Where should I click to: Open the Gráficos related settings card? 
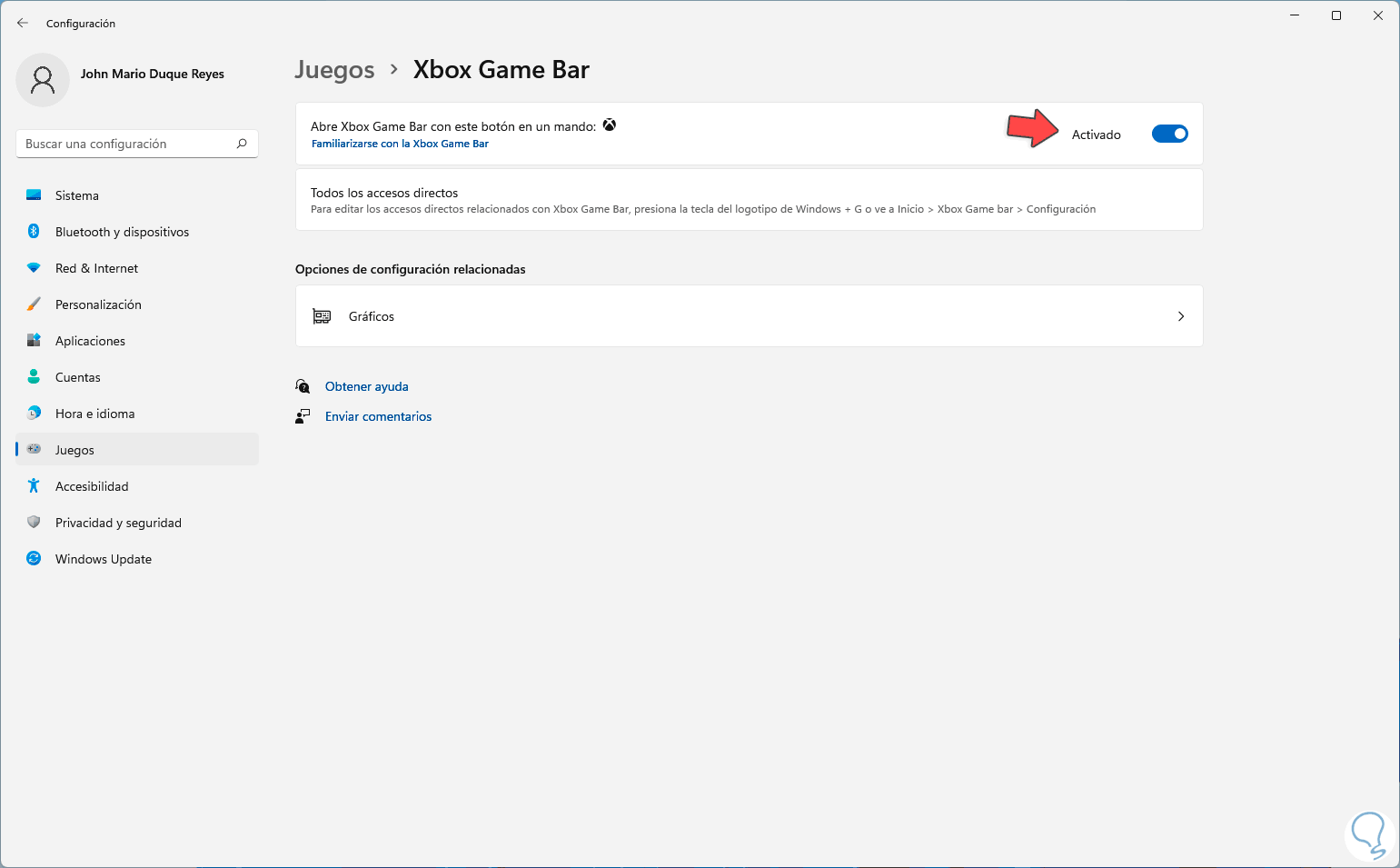tap(750, 316)
